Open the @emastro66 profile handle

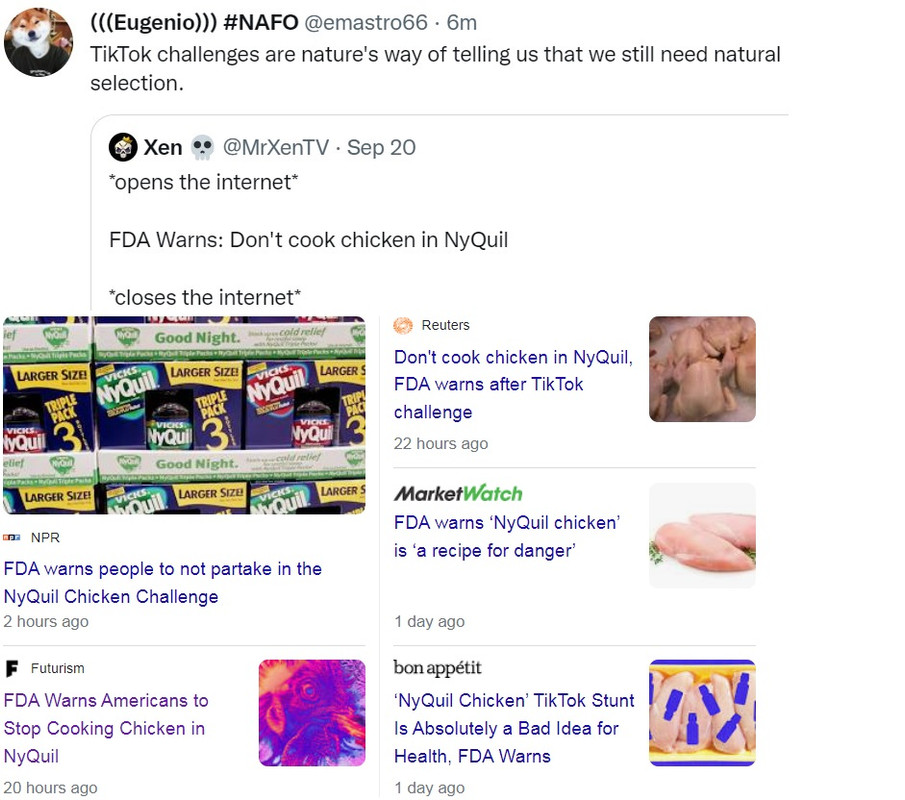pyautogui.click(x=366, y=23)
